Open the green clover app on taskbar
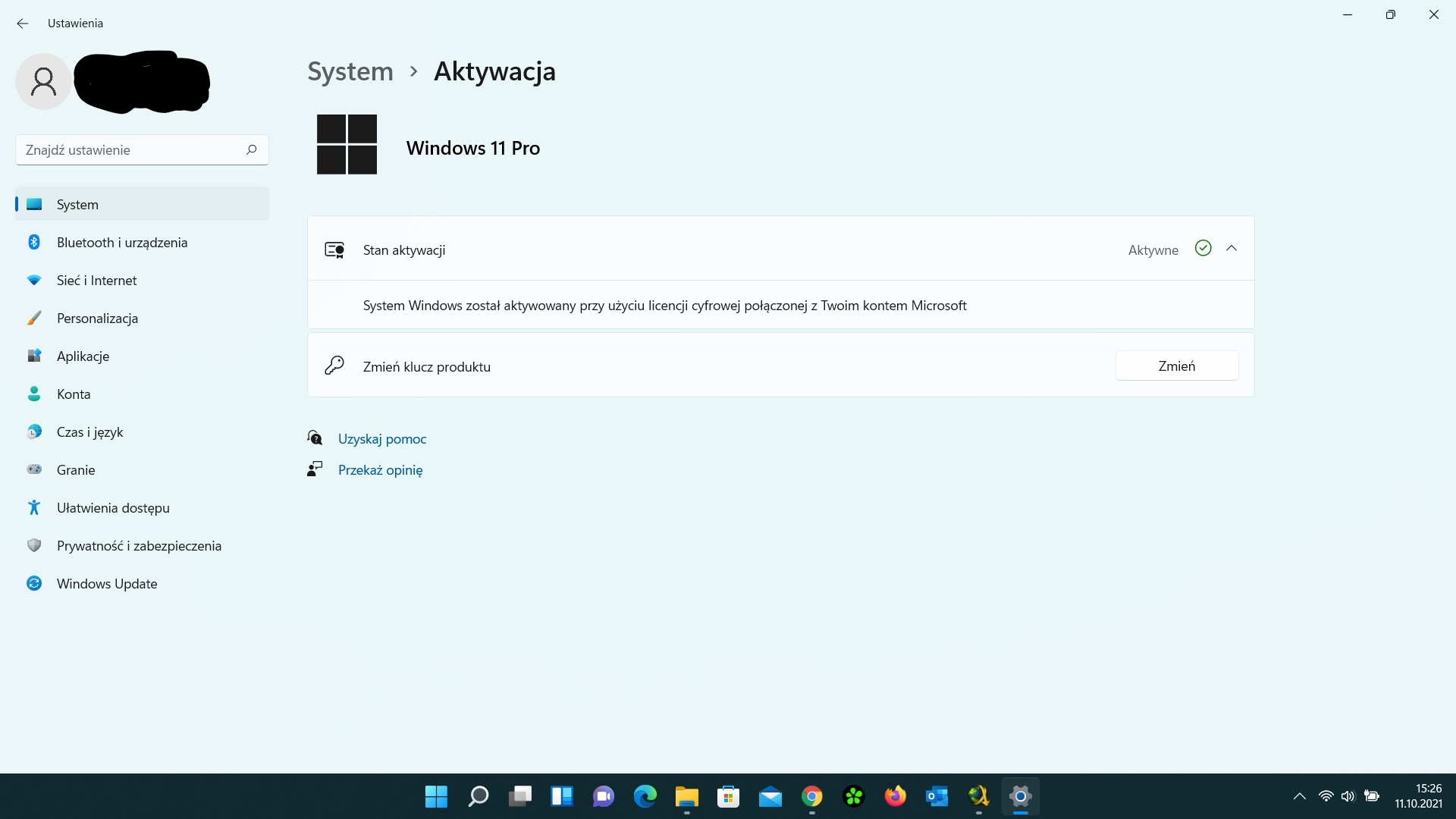Image resolution: width=1456 pixels, height=819 pixels. [853, 796]
